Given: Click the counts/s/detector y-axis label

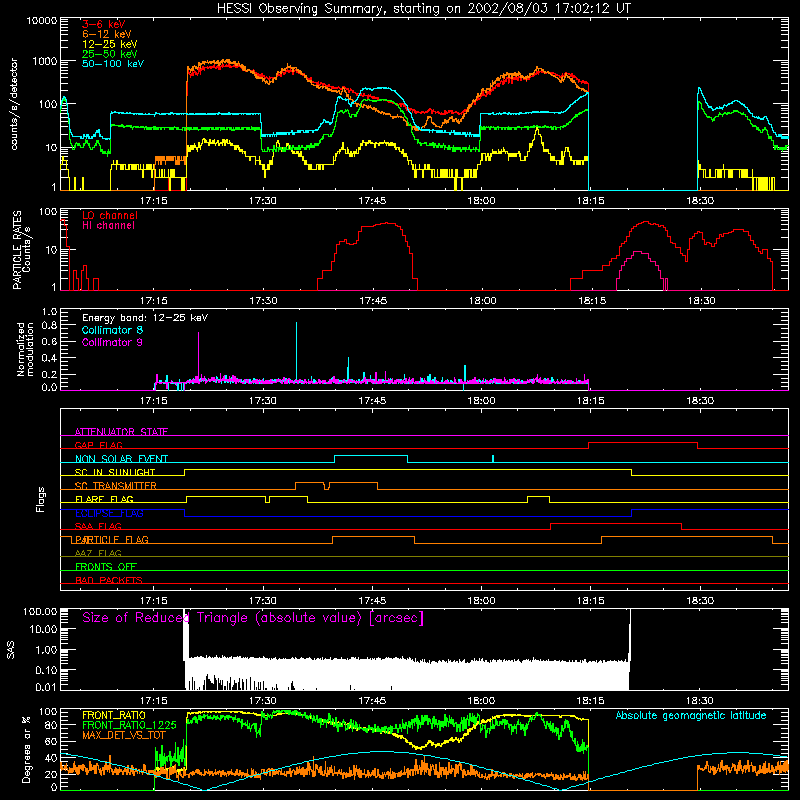Looking at the screenshot, I should 14,104.
